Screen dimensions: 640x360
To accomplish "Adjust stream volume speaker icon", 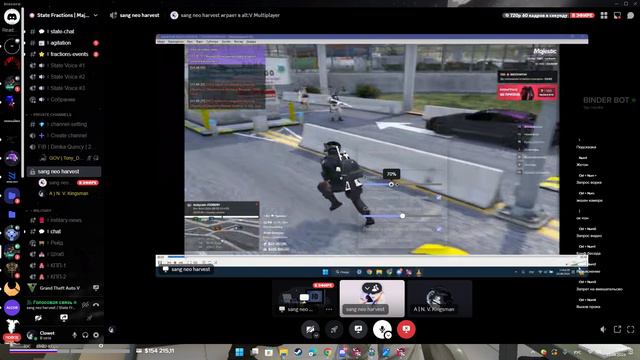I will point(603,329).
